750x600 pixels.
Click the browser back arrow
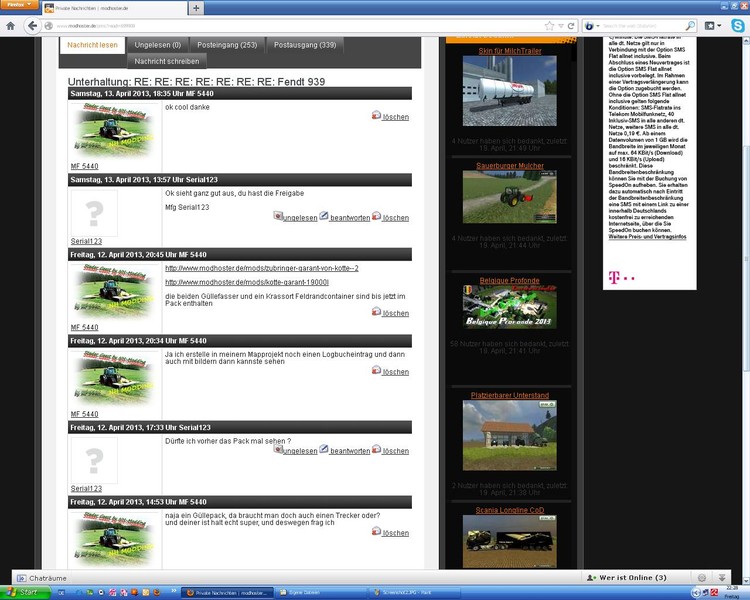pos(32,26)
